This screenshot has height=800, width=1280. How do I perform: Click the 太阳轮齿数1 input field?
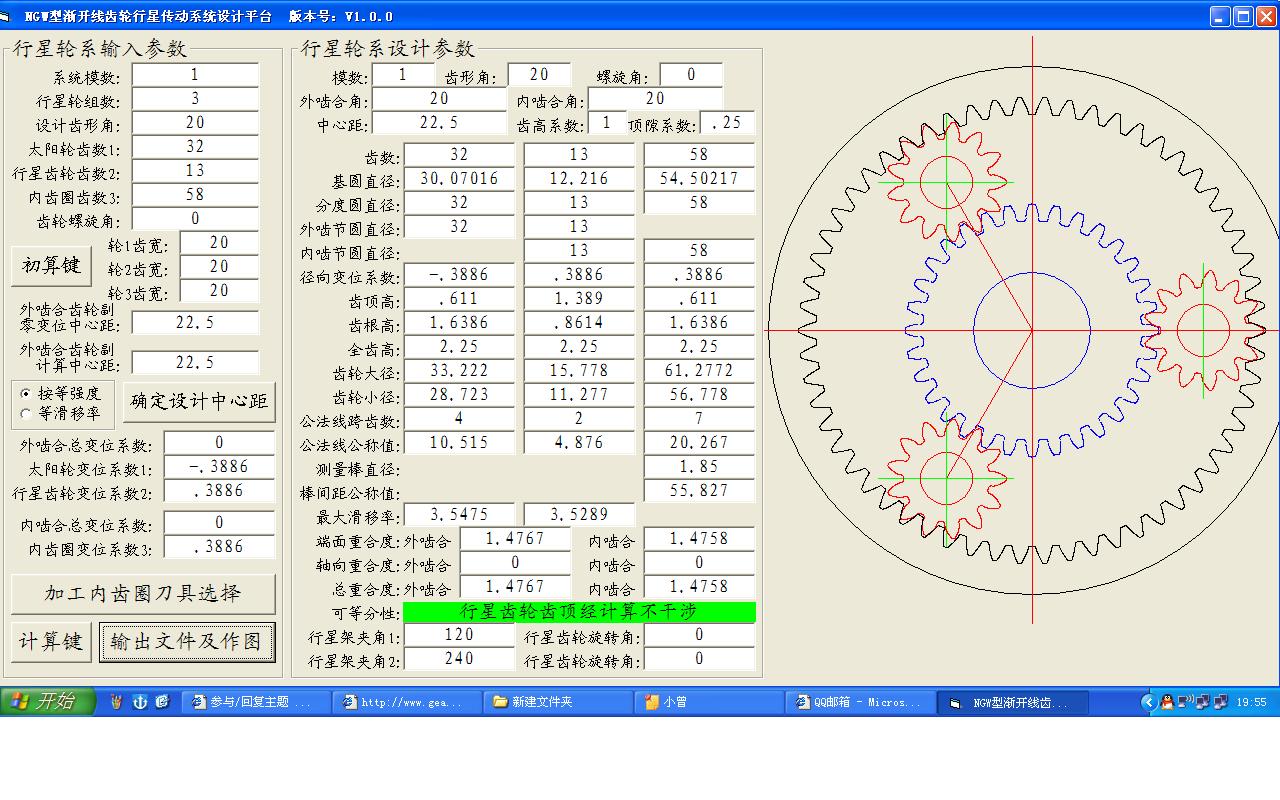[x=195, y=146]
